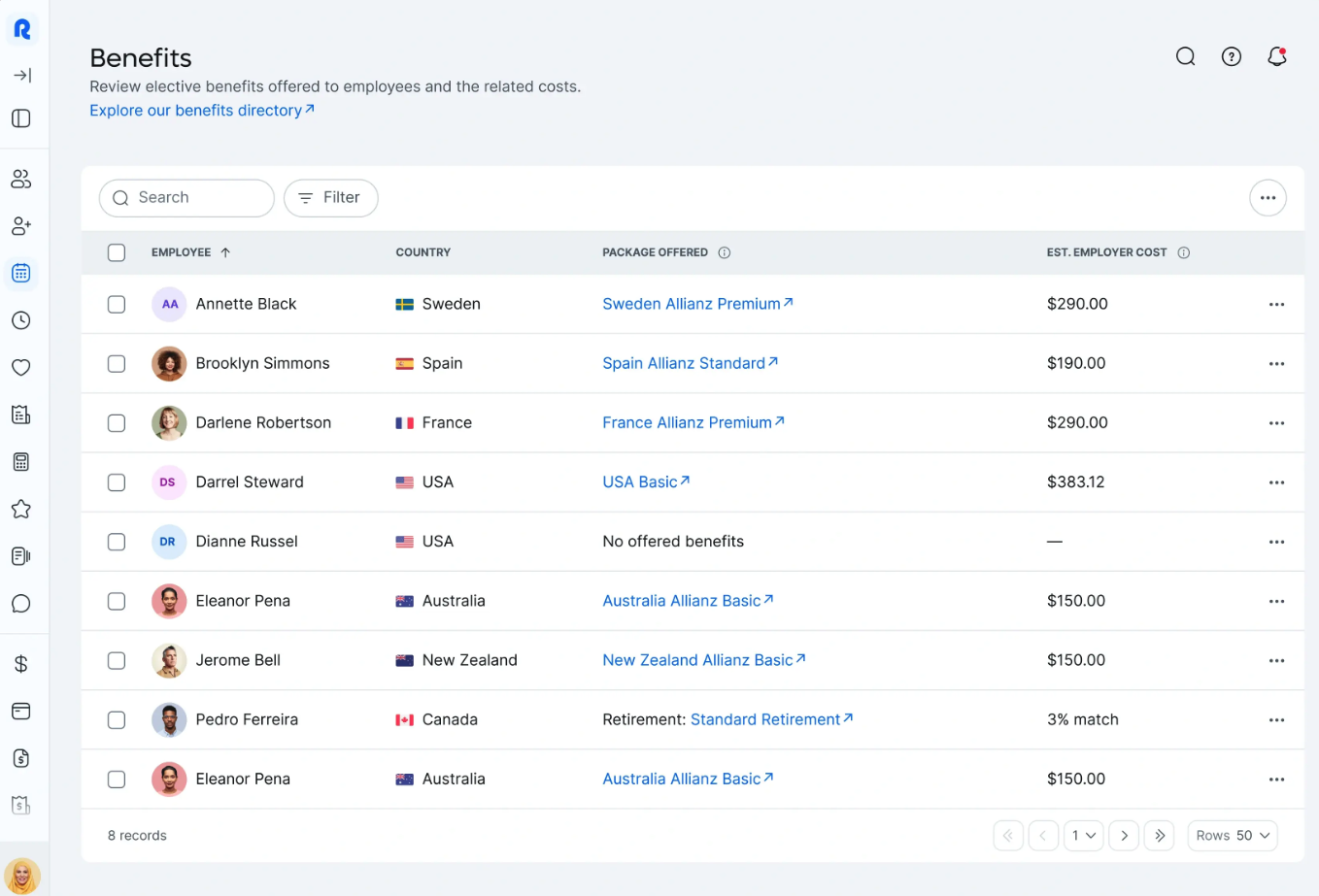Open the row actions menu for Dianne Russel
This screenshot has width=1319, height=896.
point(1276,541)
